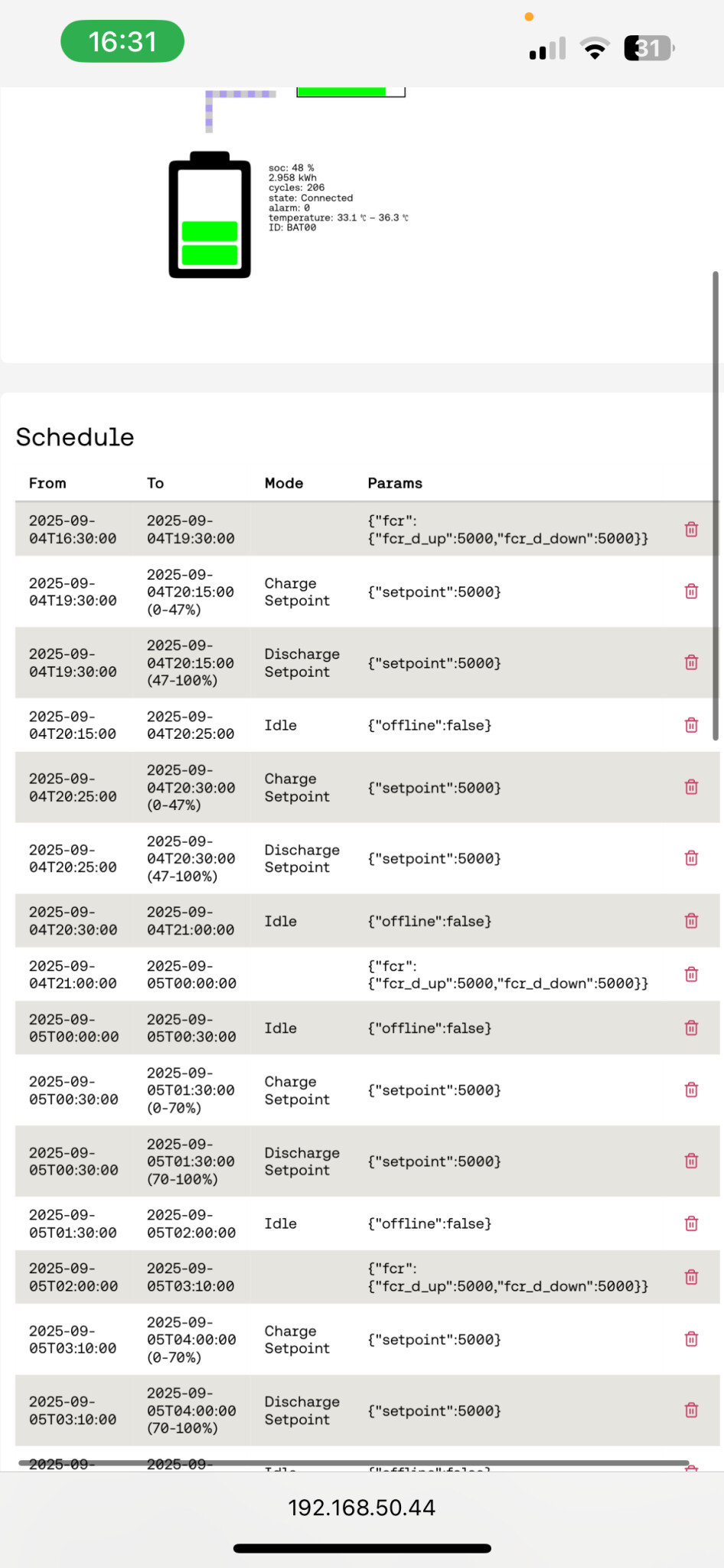This screenshot has height=1568, width=724.
Task: Click the vertical page scrollbar
Action: coord(716,505)
